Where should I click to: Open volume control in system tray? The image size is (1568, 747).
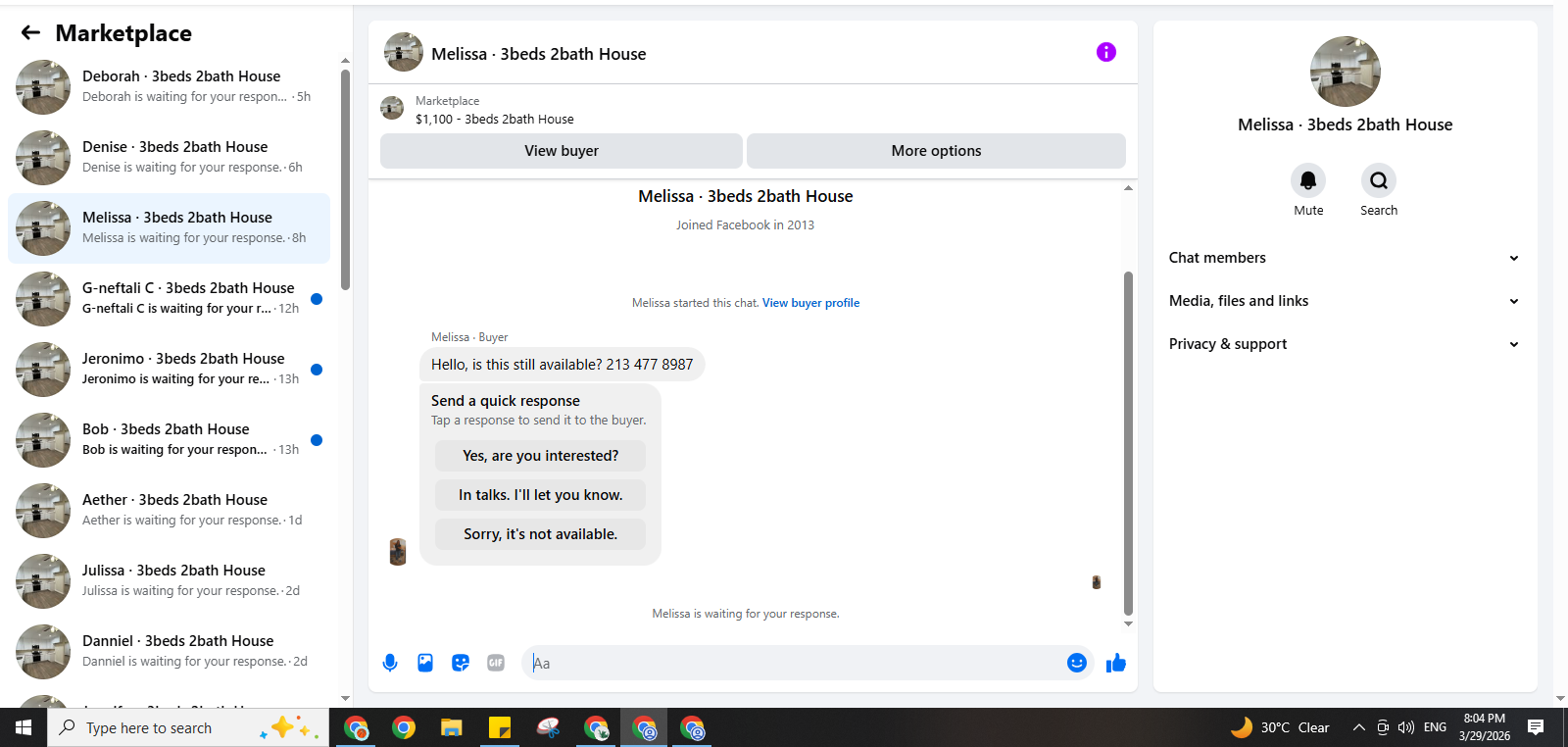tap(1406, 727)
